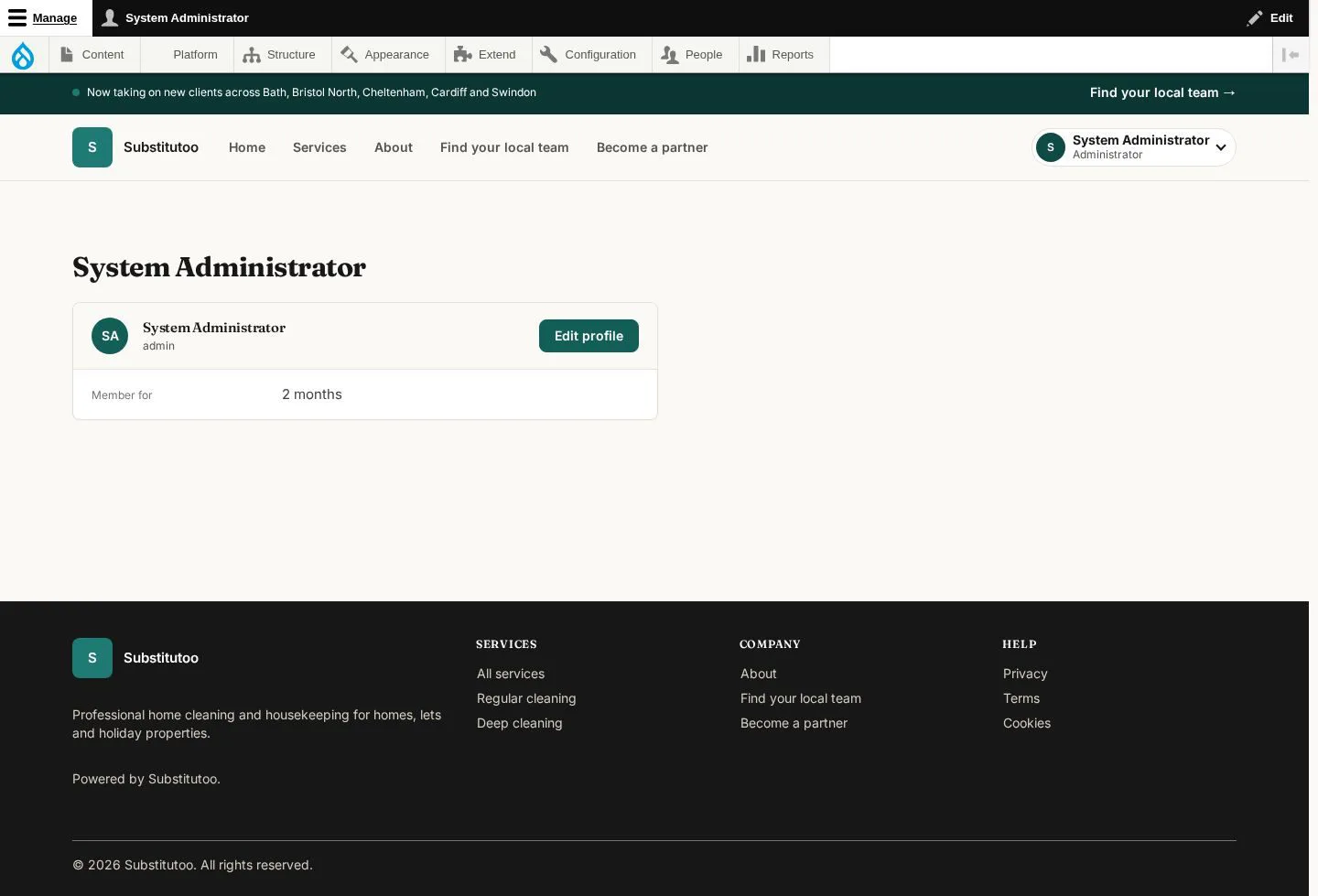Open the Cookies footer link
This screenshot has width=1318, height=896.
click(x=1027, y=723)
